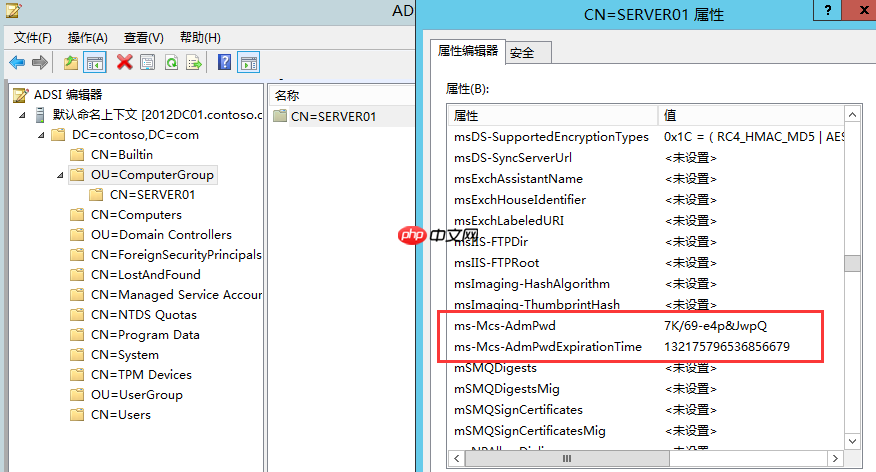Click the Back arrow toolbar icon
This screenshot has width=876, height=472.
tap(17, 63)
